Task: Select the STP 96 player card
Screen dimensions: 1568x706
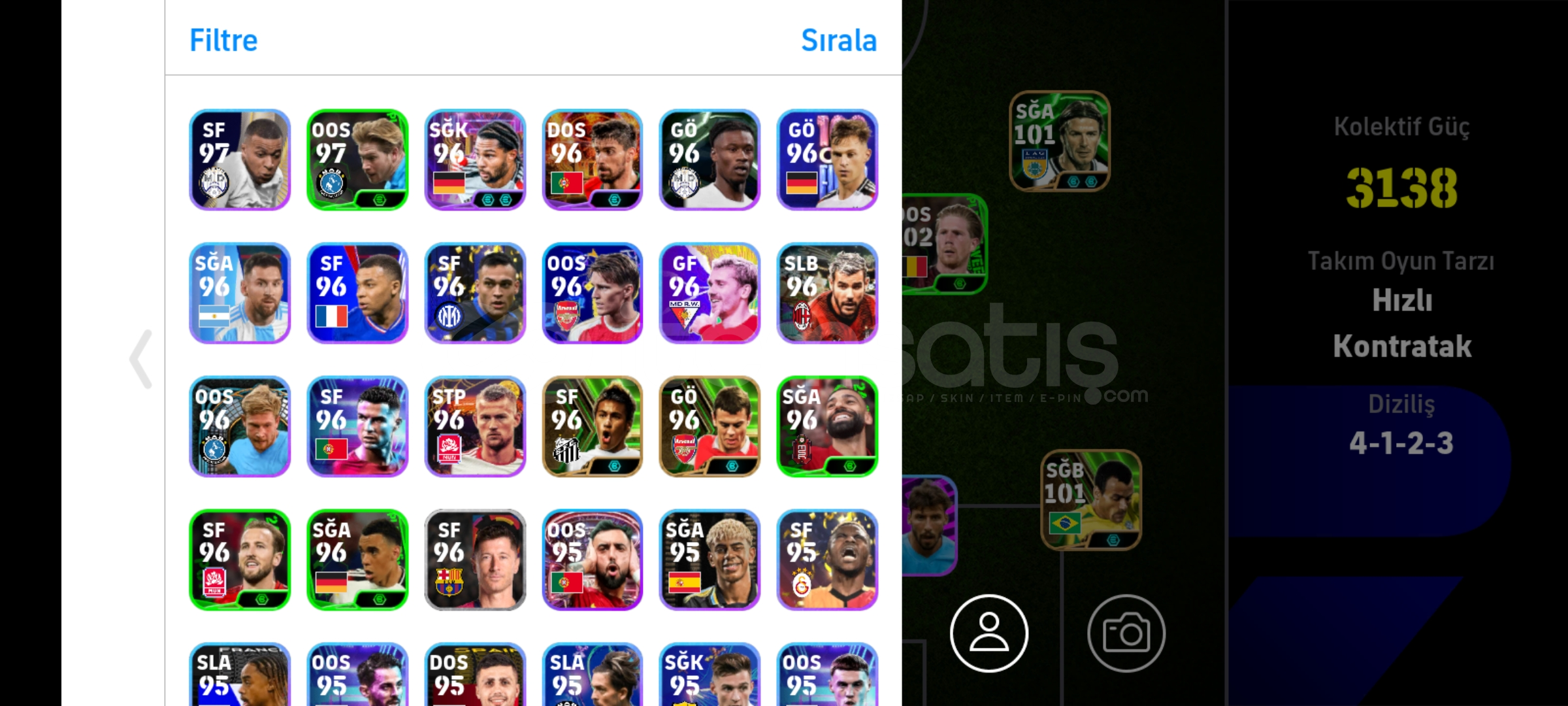Action: tap(475, 426)
